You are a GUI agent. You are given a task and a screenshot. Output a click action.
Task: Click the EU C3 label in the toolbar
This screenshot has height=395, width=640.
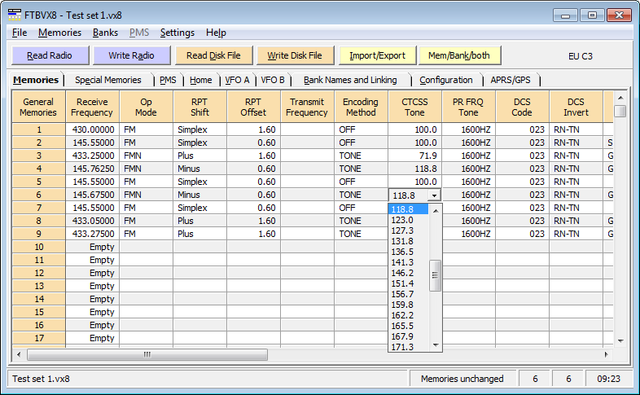[580, 56]
